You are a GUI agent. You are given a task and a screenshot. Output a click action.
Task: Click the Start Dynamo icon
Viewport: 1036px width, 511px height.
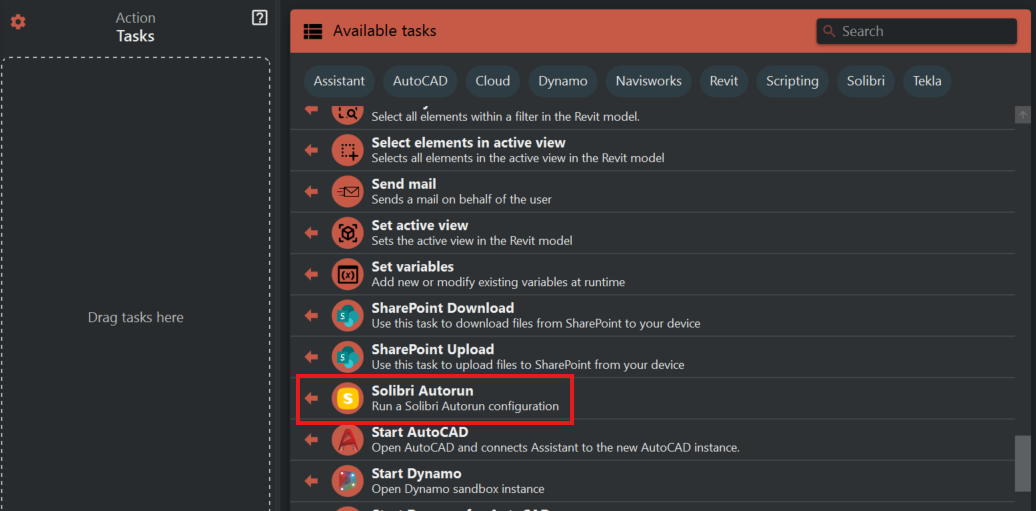tap(348, 481)
